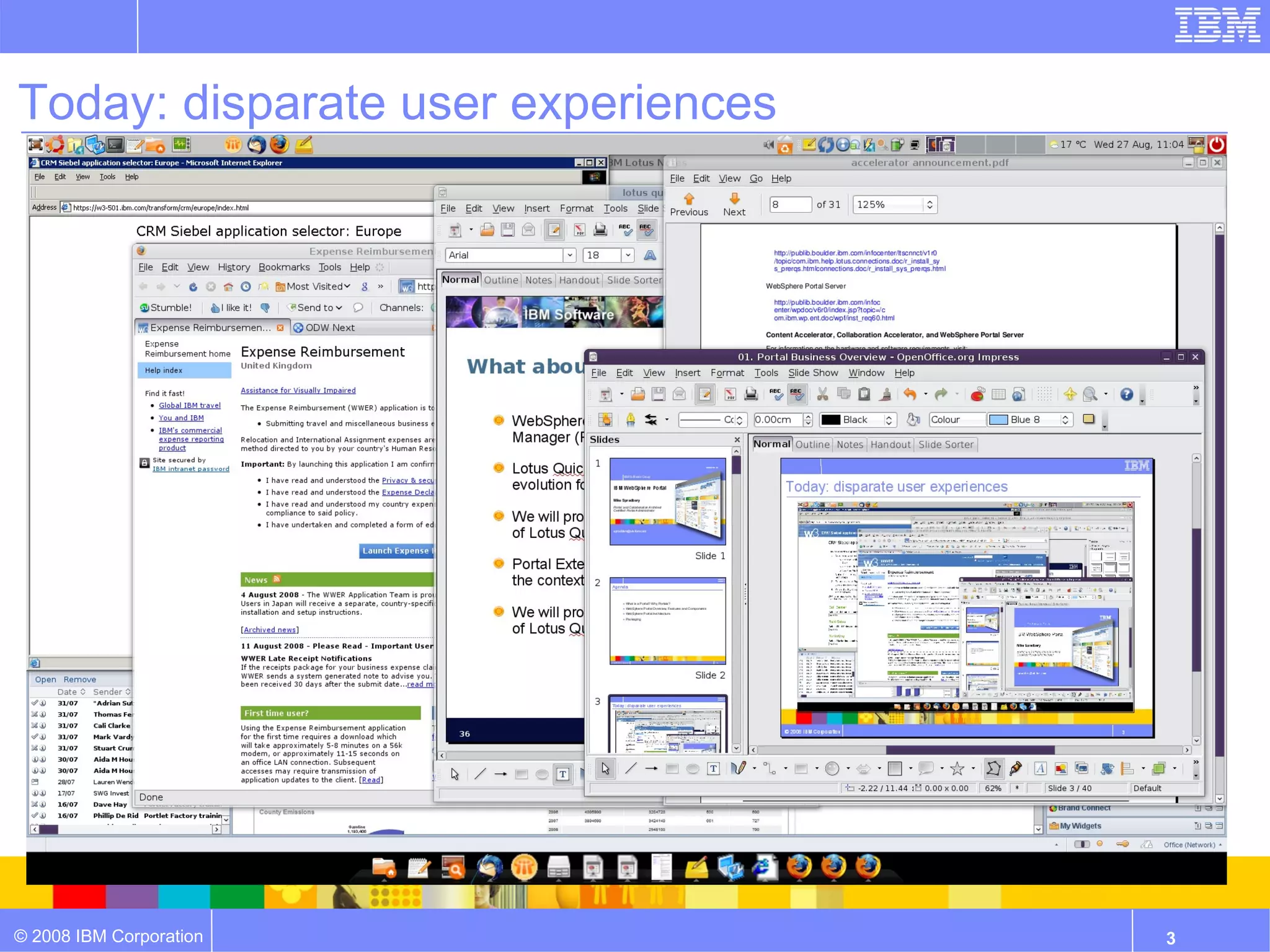Open Fontwork Gallery icon in Impress

(x=1041, y=769)
